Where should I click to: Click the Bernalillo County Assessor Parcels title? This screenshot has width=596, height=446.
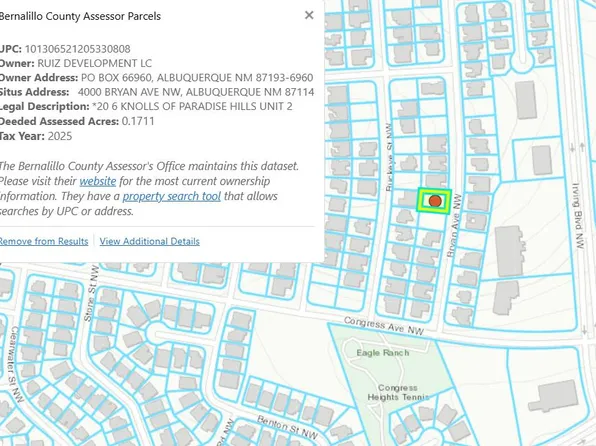(x=80, y=16)
